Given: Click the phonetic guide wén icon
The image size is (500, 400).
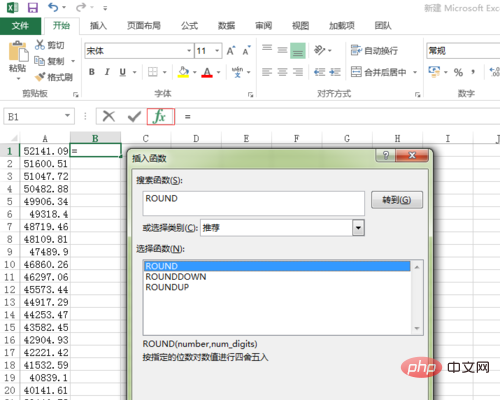Looking at the screenshot, I should 237,72.
